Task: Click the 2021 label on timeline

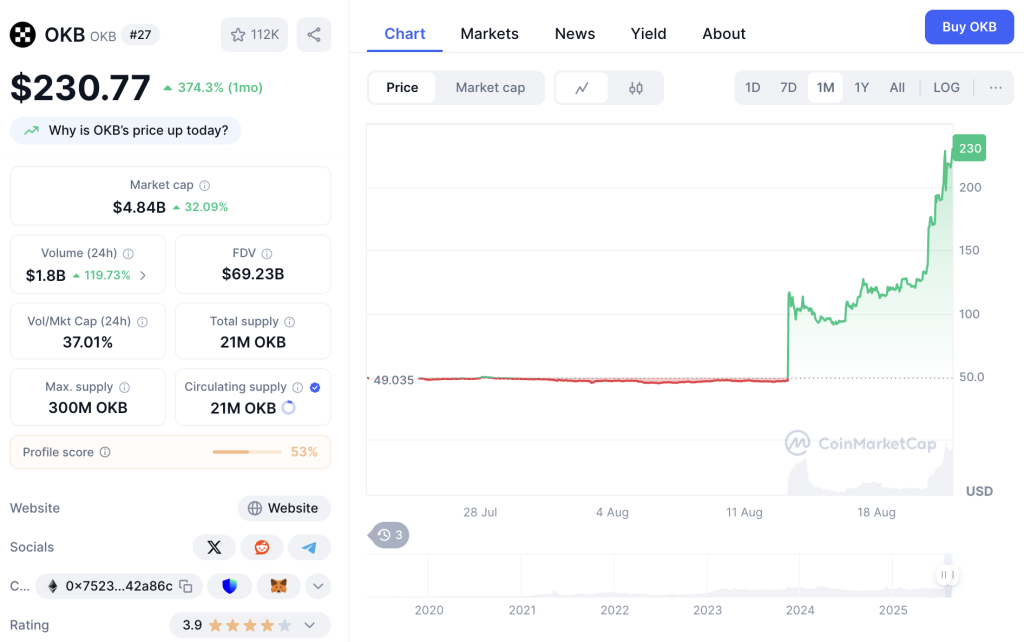Action: coord(522,610)
